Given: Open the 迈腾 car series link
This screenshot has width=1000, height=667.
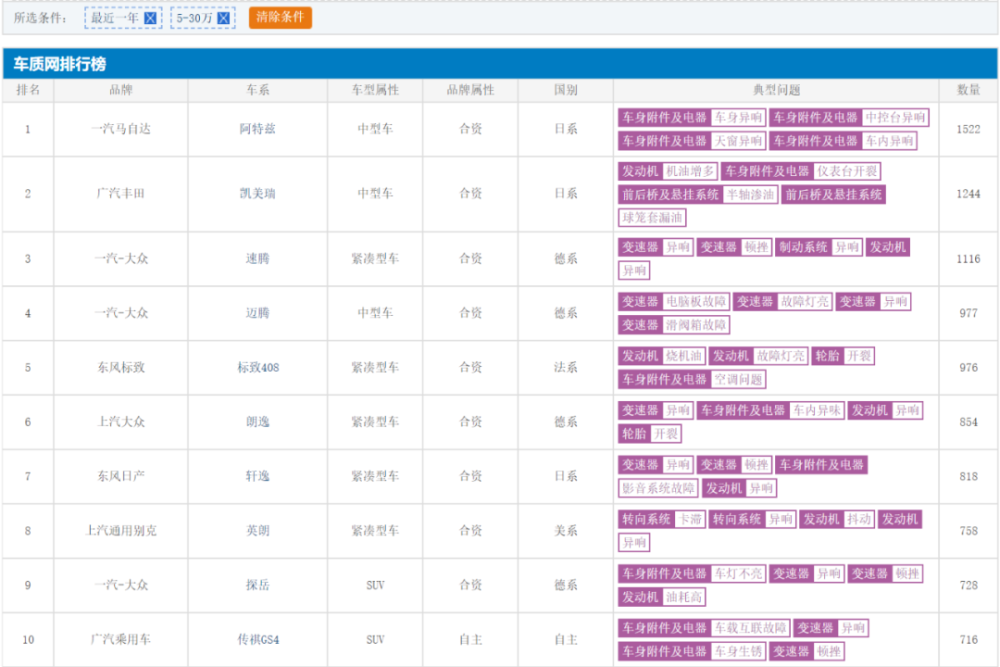Looking at the screenshot, I should [258, 312].
